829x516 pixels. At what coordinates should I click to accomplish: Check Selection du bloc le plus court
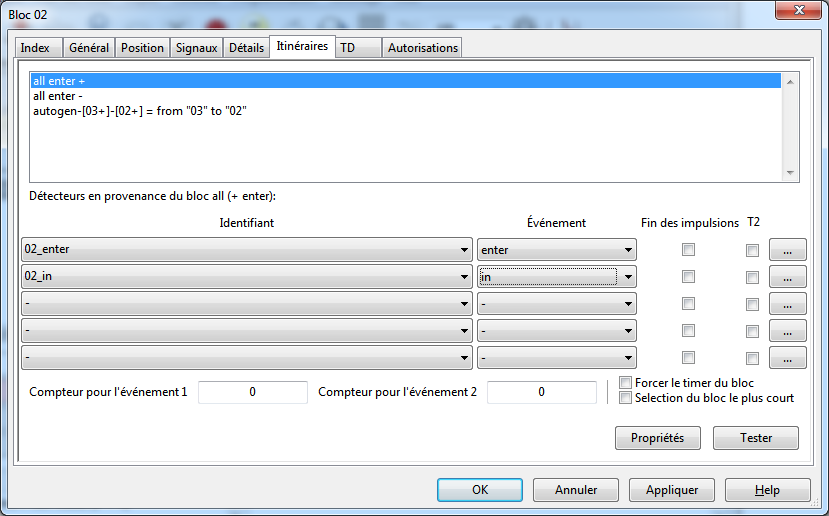[626, 398]
